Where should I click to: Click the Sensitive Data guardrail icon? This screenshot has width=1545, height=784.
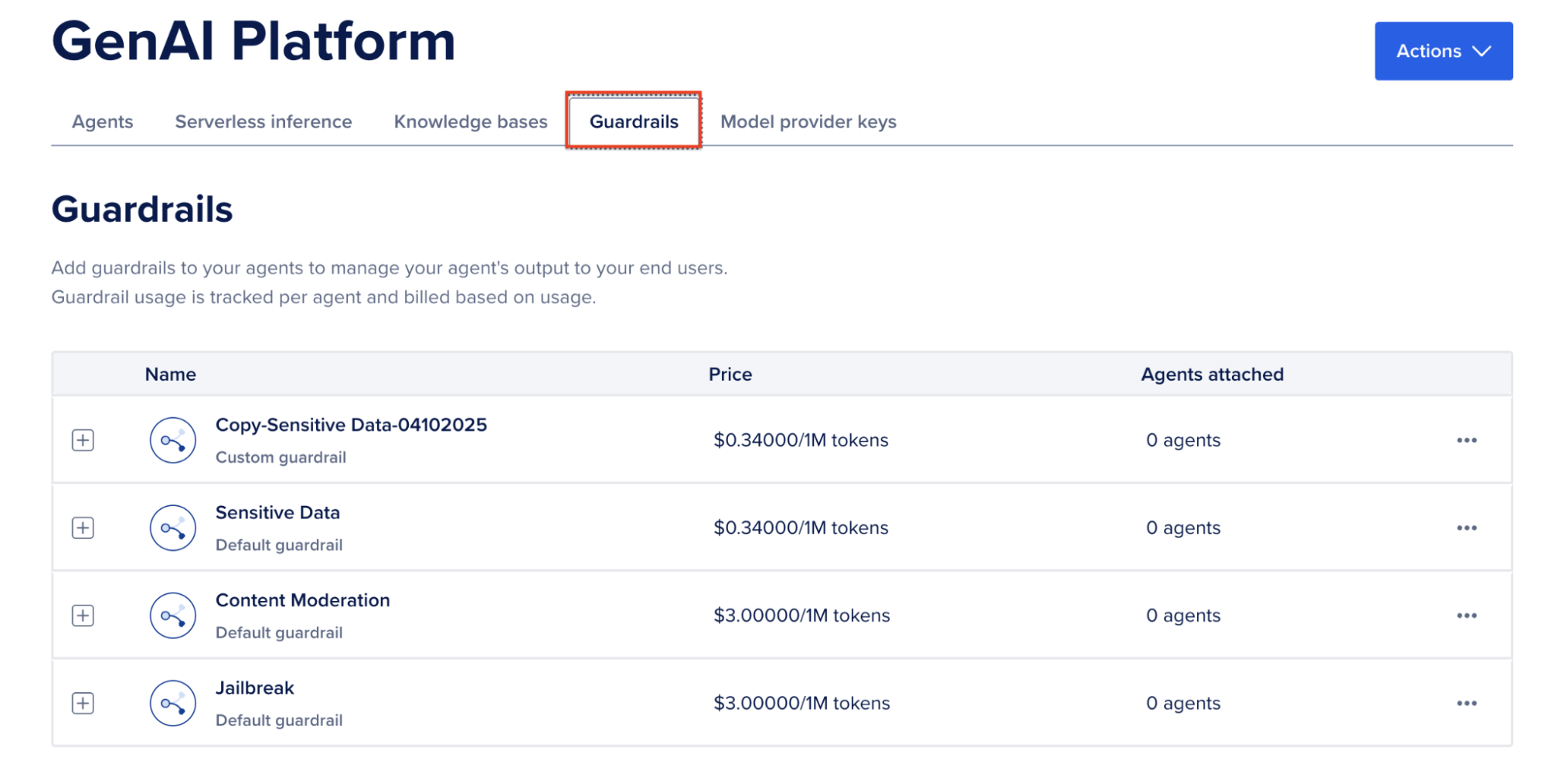tap(172, 528)
